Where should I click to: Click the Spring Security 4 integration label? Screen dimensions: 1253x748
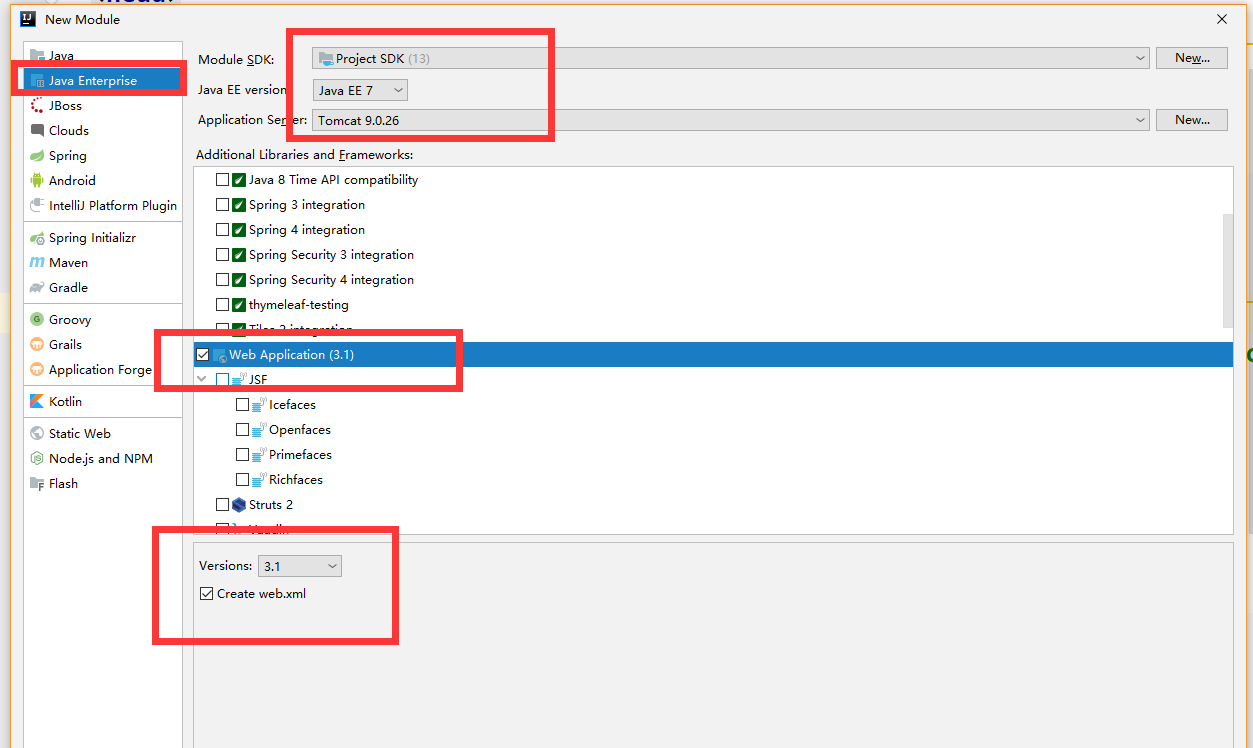click(x=331, y=280)
